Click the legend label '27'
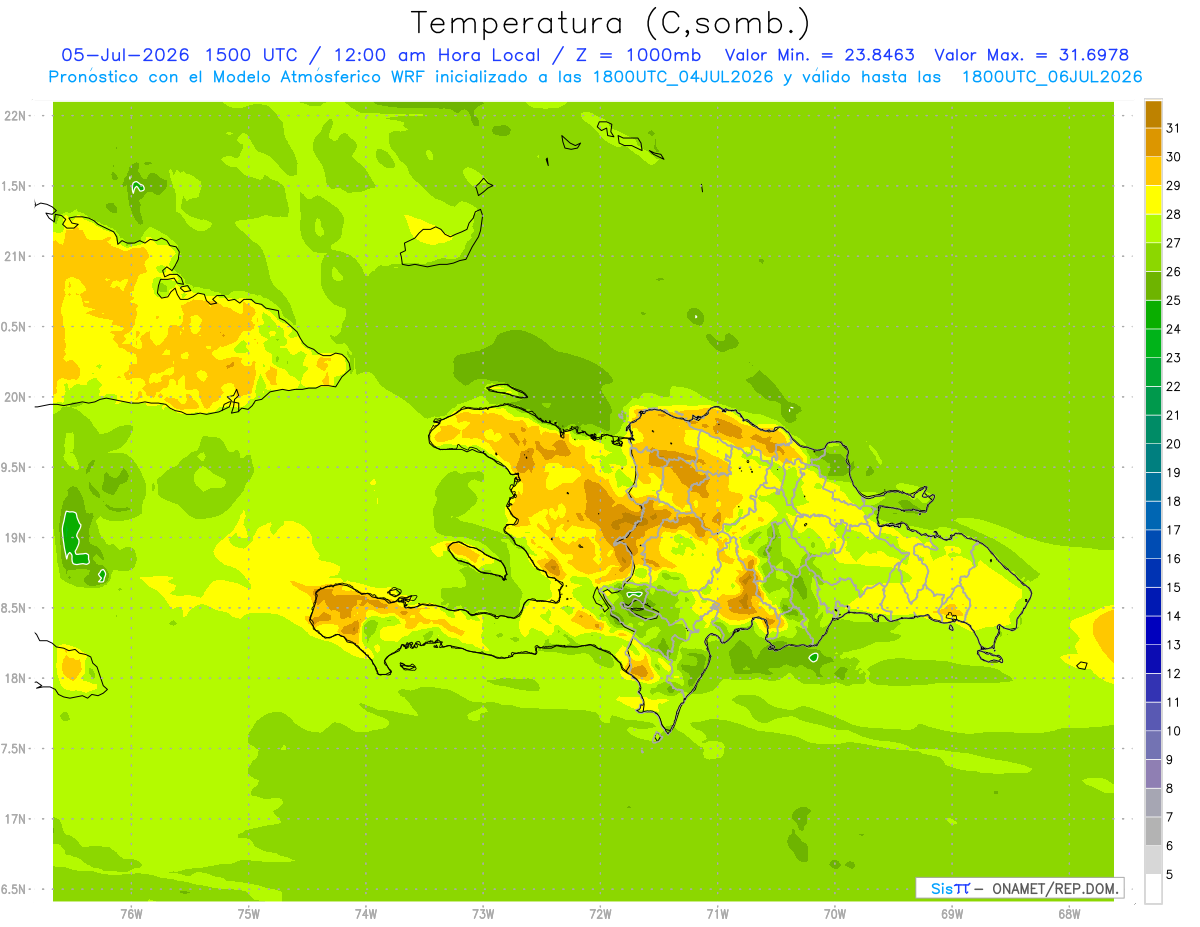This screenshot has width=1200, height=927. click(1173, 242)
